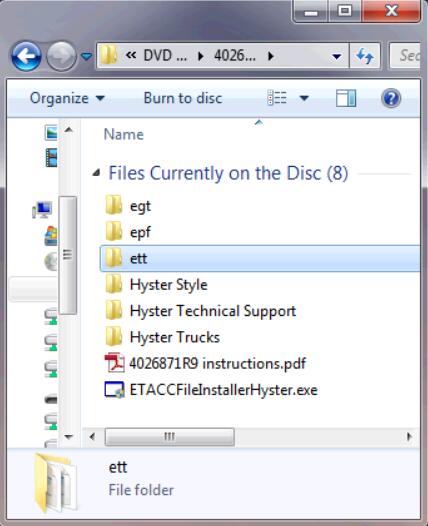Screen dimensions: 428x526
Task: Click the Hyster Trucks folder icon
Action: click(x=114, y=336)
